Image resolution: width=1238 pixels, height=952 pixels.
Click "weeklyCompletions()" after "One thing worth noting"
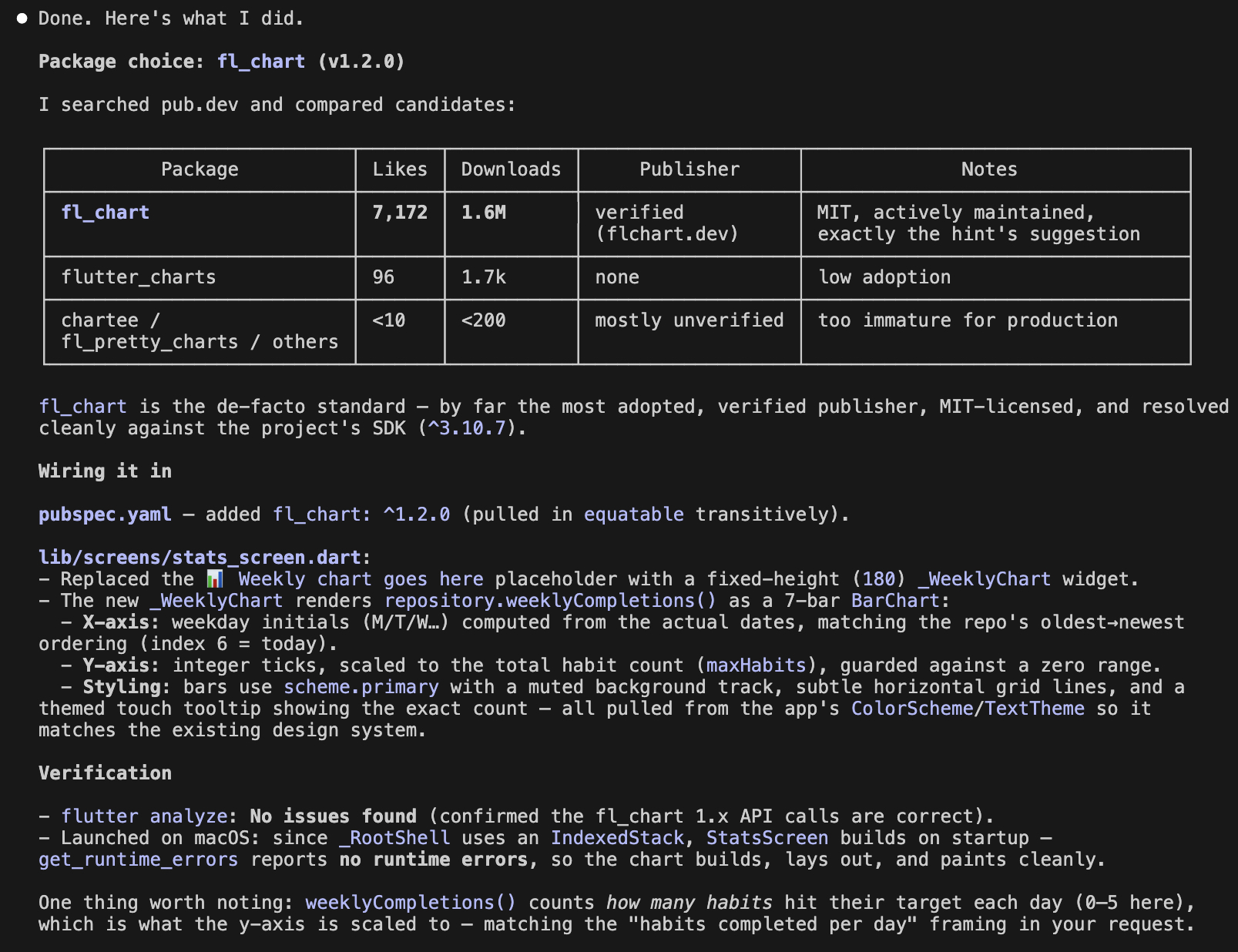tap(411, 903)
